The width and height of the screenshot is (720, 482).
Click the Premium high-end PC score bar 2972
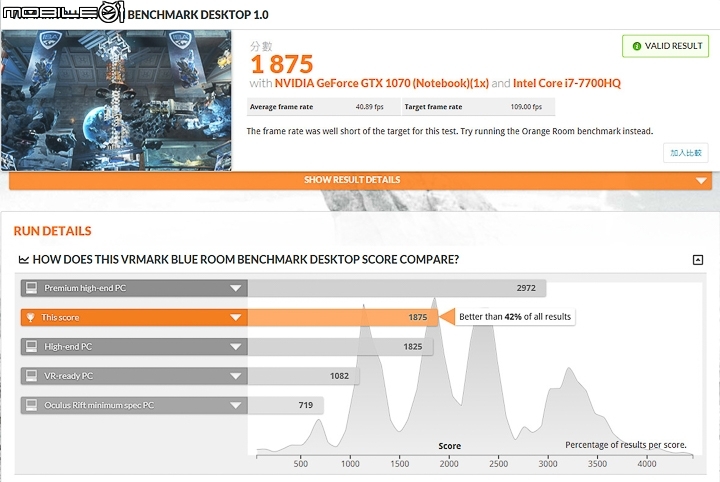397,288
